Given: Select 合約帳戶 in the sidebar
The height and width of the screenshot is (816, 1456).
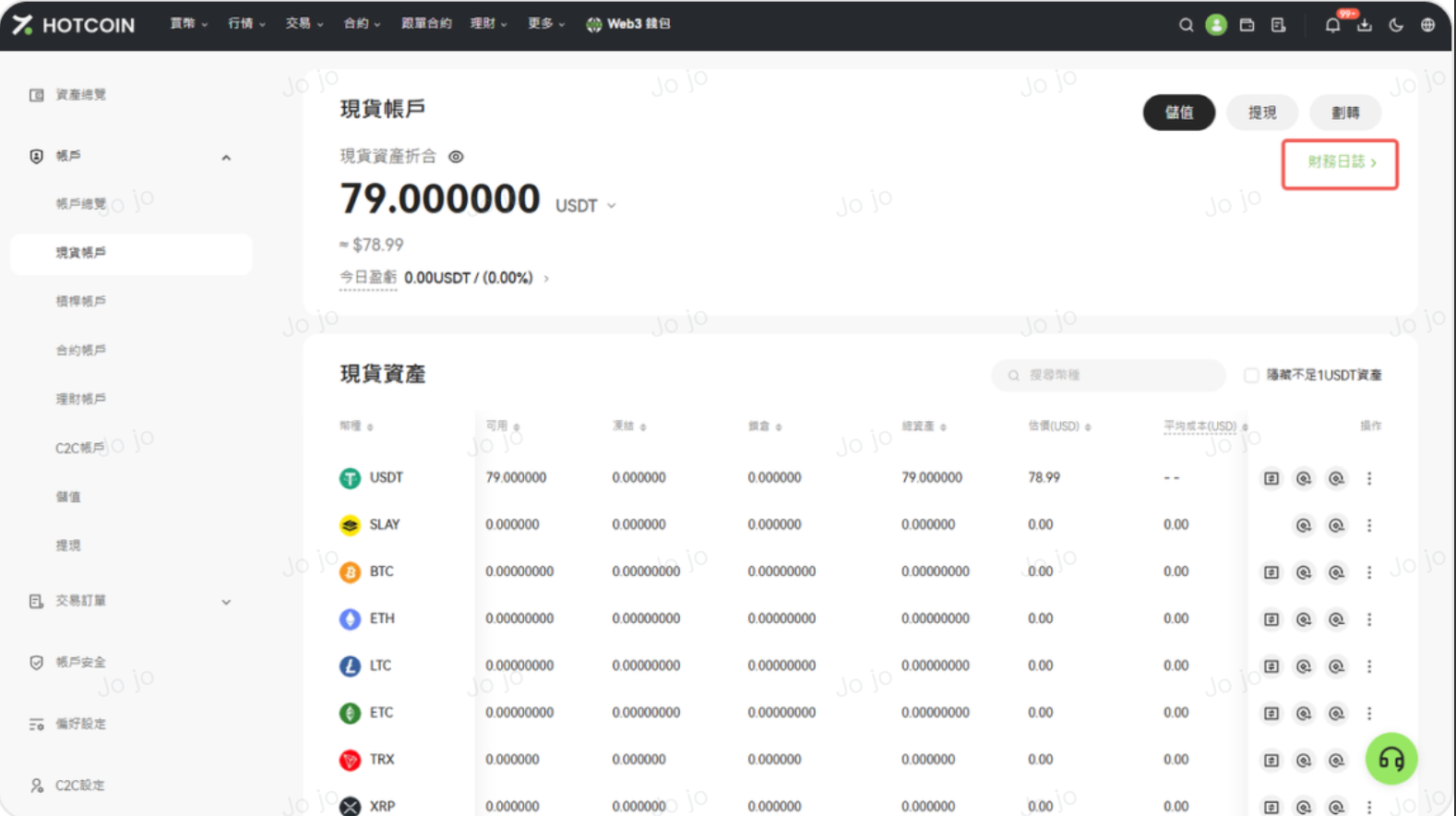Looking at the screenshot, I should click(81, 350).
